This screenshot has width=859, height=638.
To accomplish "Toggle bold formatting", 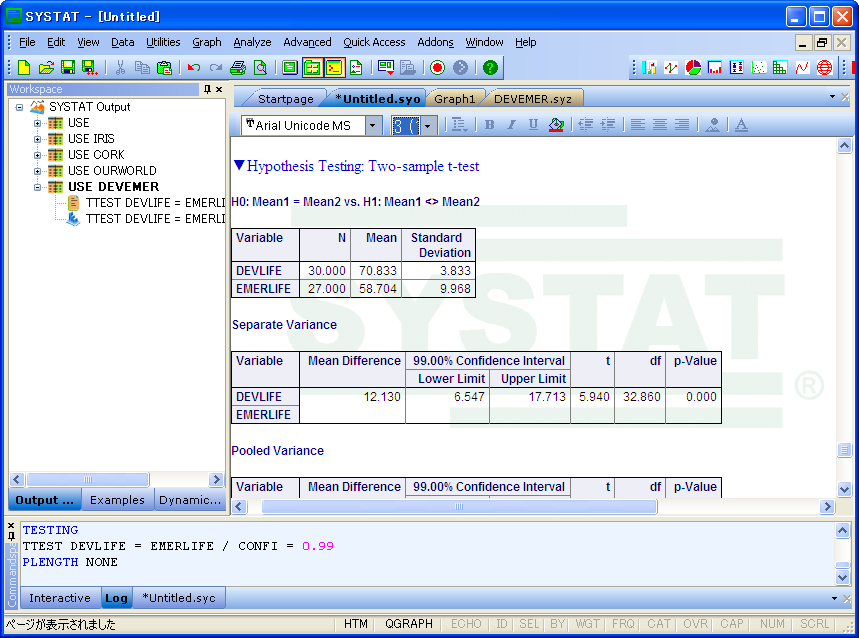I will click(490, 125).
